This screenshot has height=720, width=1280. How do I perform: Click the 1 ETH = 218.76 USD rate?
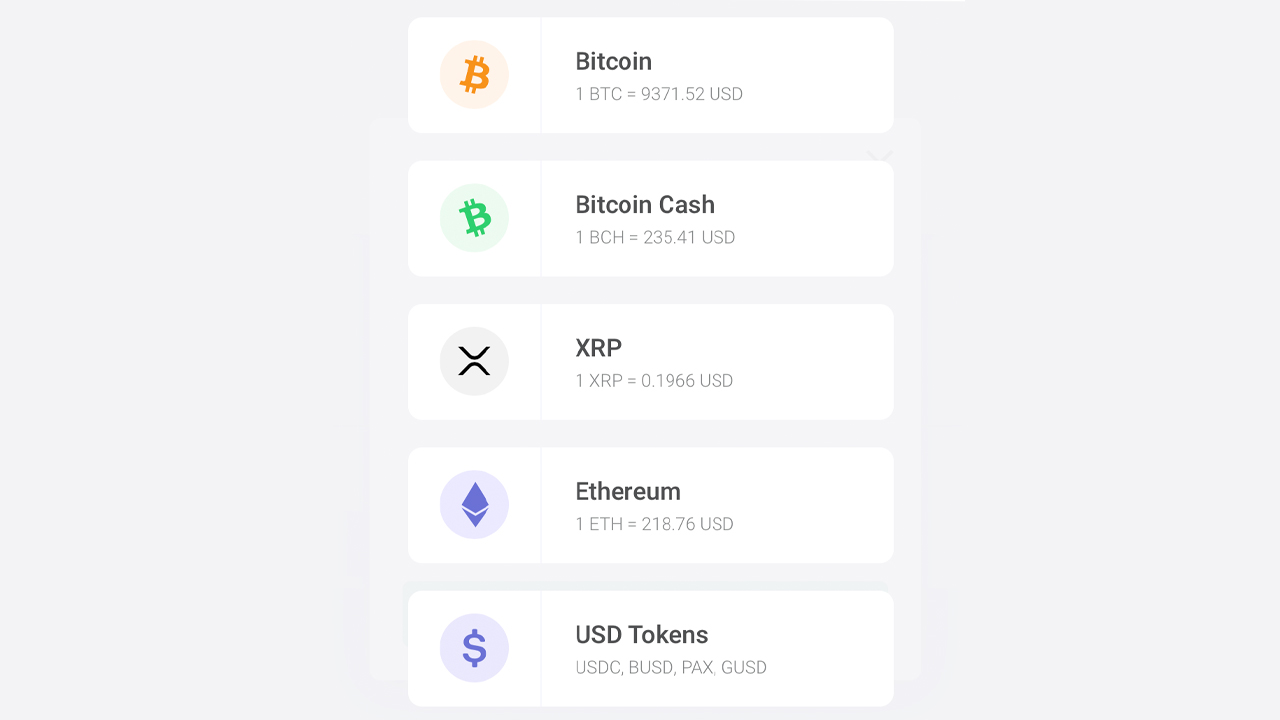click(654, 524)
